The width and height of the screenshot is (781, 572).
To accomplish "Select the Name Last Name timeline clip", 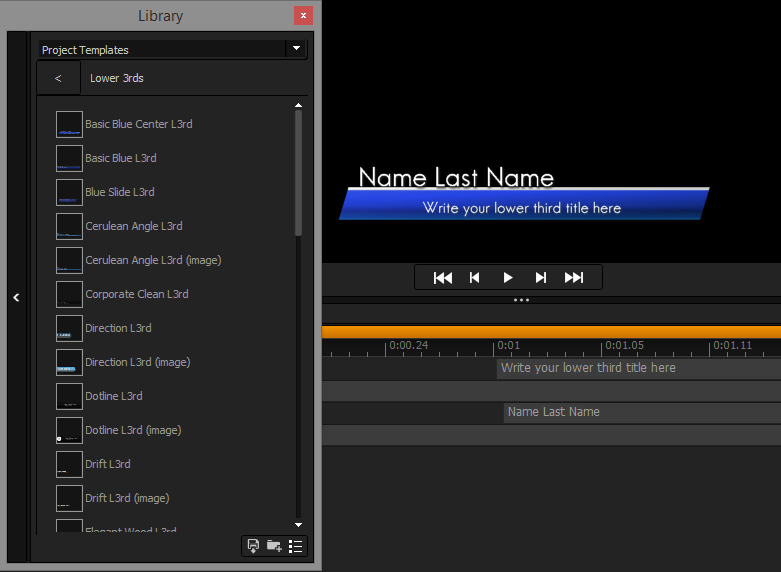I will (640, 412).
